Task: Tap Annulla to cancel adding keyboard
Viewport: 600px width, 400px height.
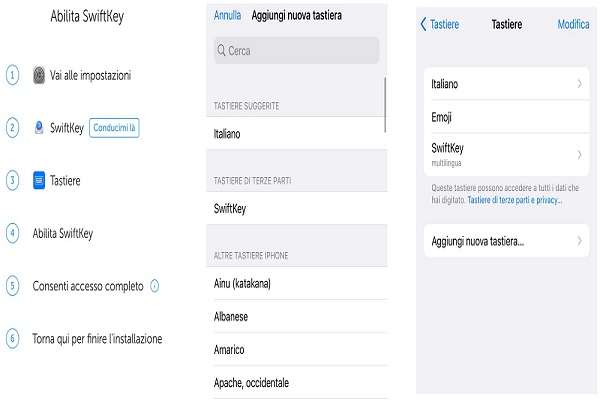Action: [x=228, y=16]
